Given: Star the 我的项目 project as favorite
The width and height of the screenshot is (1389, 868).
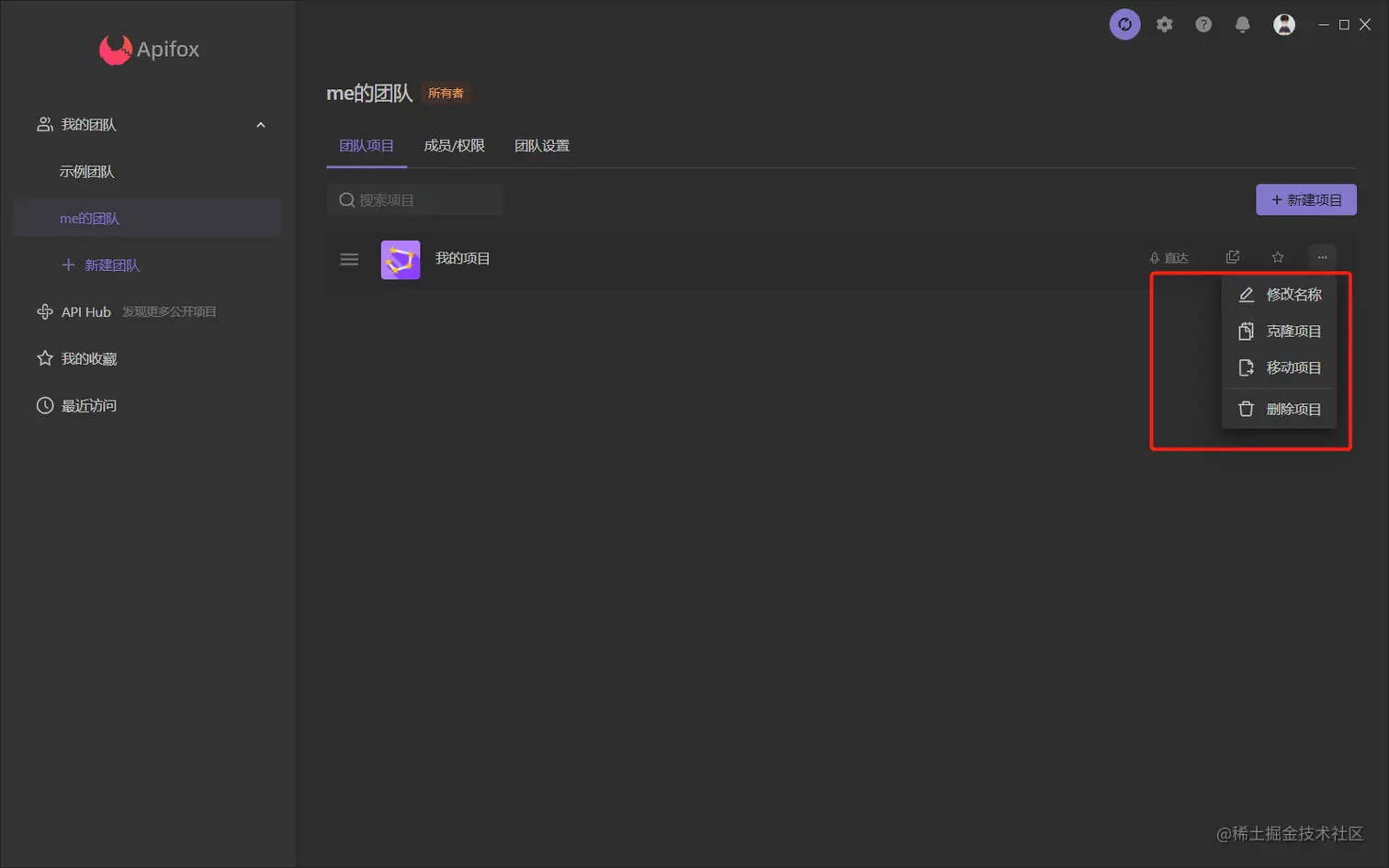Looking at the screenshot, I should 1277,256.
